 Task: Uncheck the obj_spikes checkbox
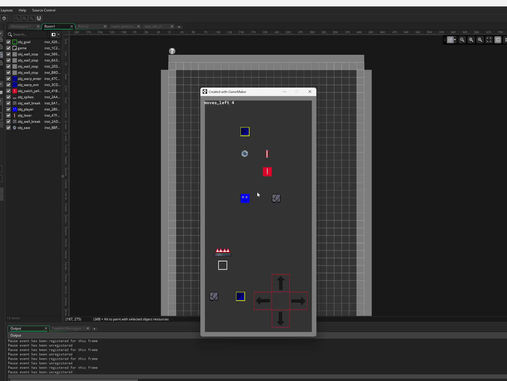[9, 97]
